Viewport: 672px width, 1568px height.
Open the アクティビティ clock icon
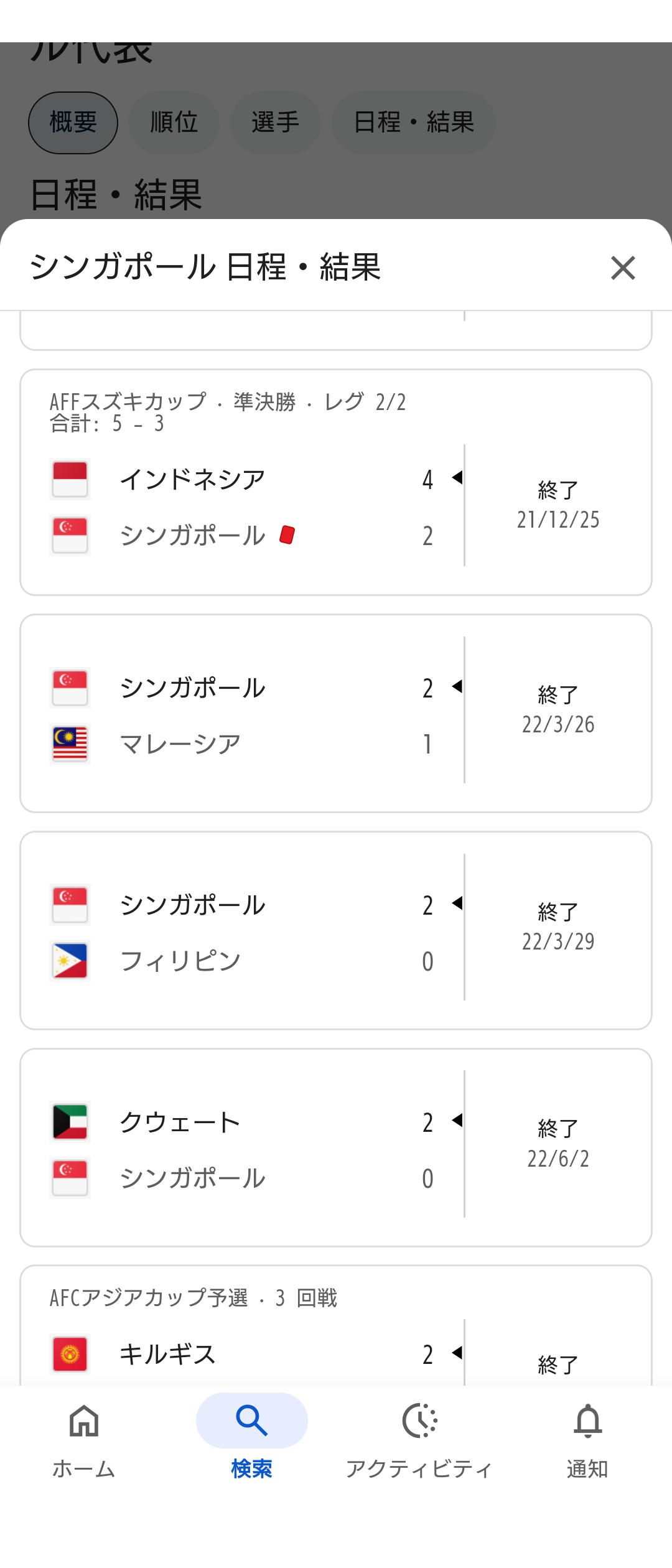click(420, 1420)
